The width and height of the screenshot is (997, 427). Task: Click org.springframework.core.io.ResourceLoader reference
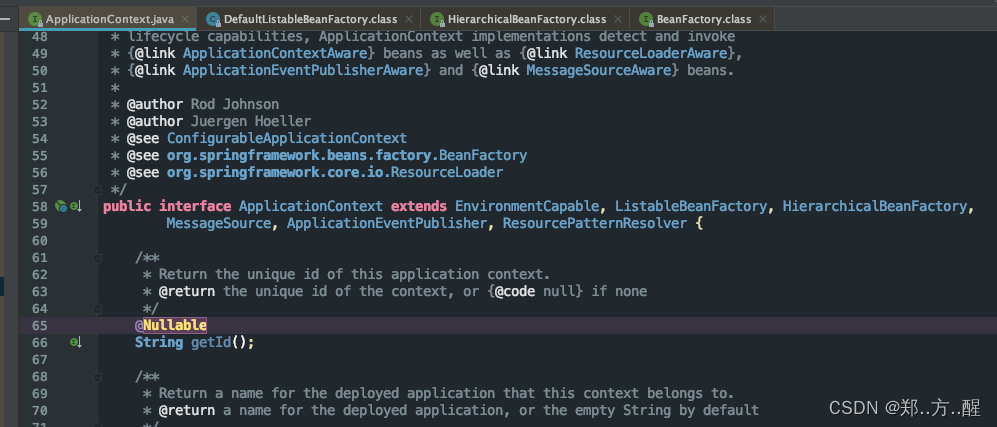[x=334, y=172]
